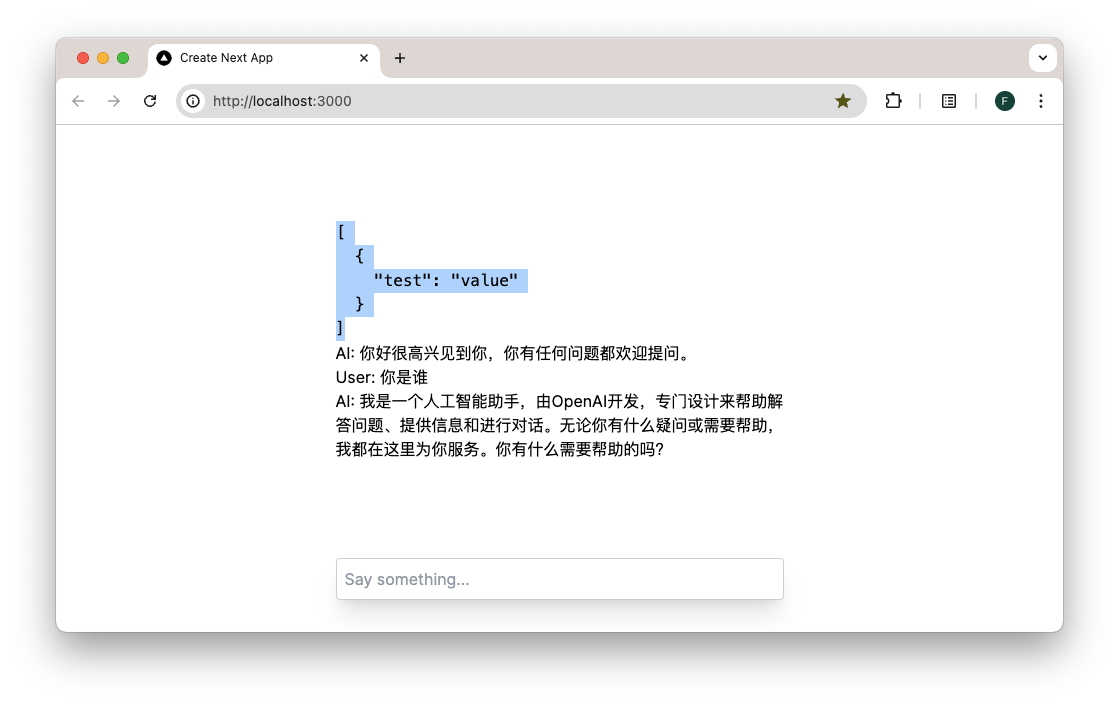This screenshot has height=706, width=1119.
Task: Reload the localhost page
Action: [150, 101]
